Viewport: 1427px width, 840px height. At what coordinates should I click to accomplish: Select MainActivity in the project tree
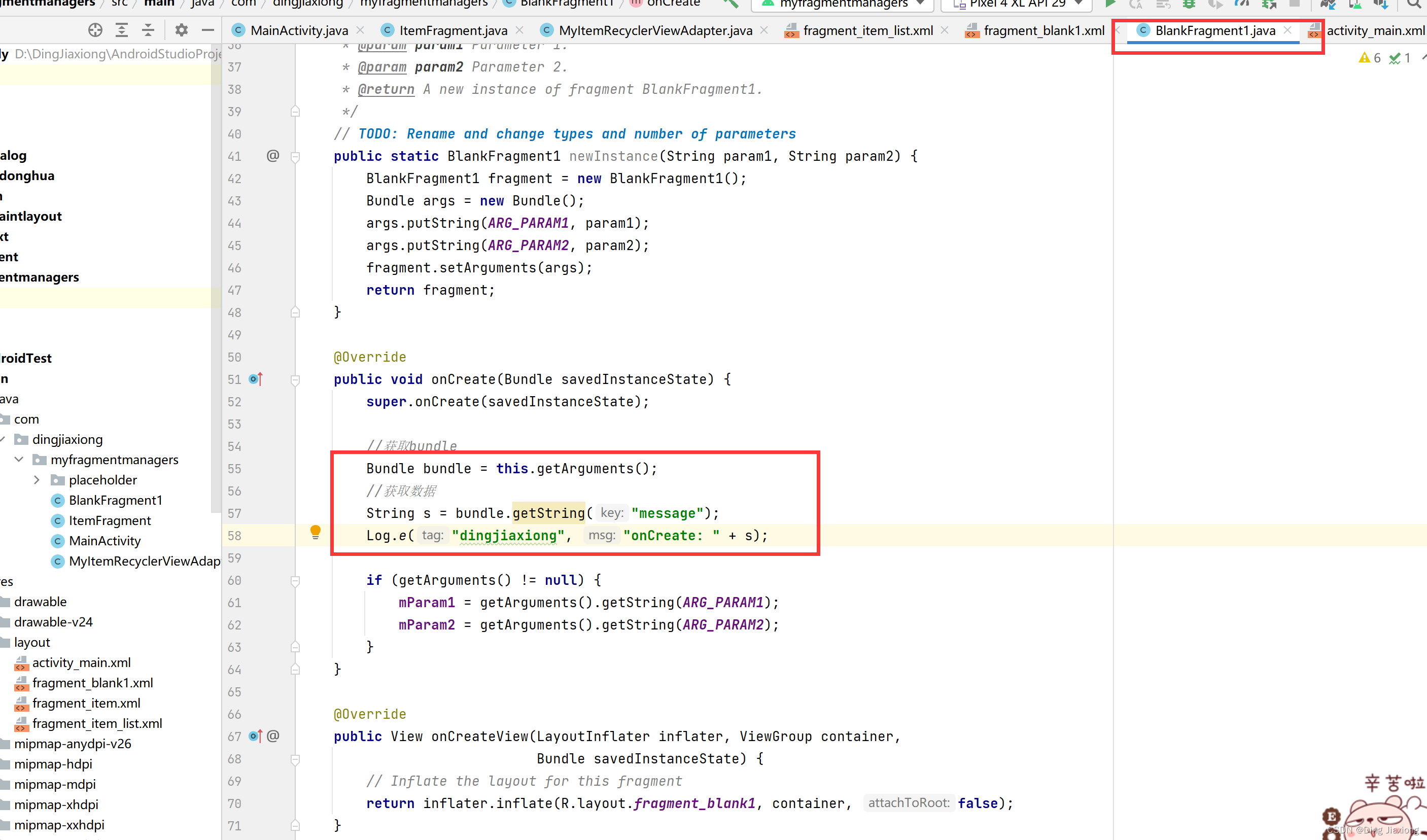tap(105, 541)
